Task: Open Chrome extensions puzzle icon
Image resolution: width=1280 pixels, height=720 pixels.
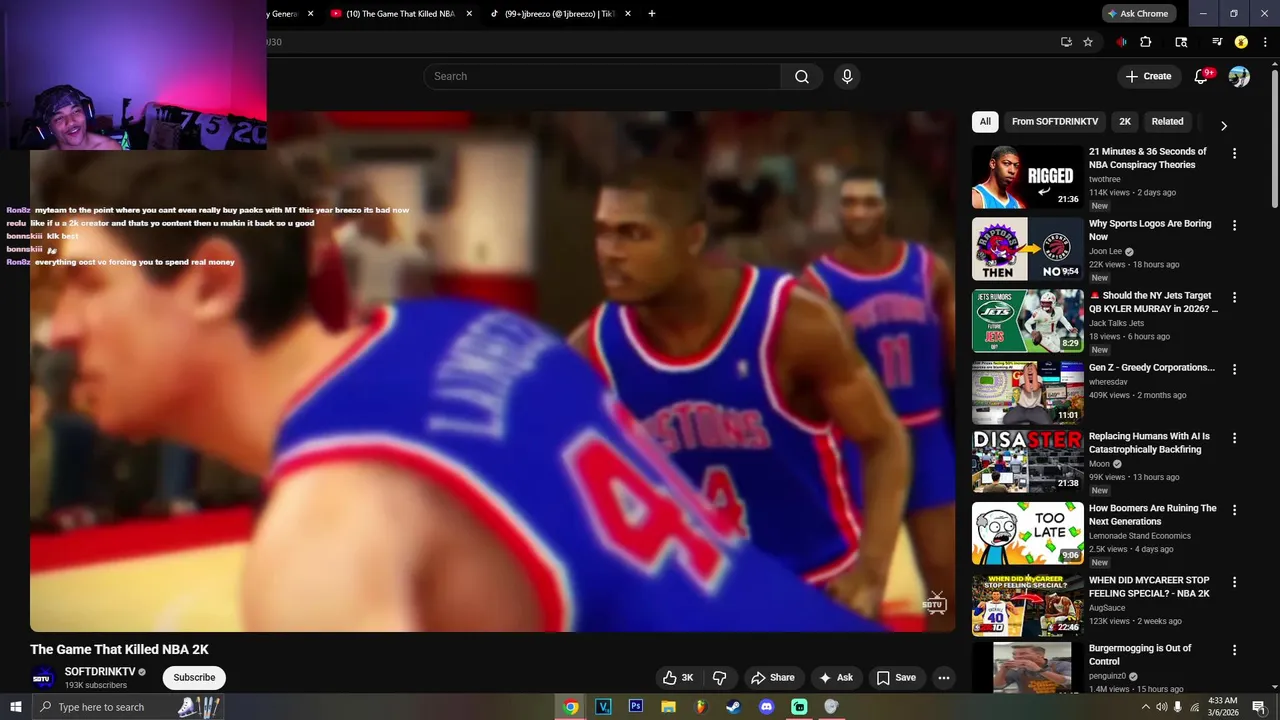Action: 1146,42
